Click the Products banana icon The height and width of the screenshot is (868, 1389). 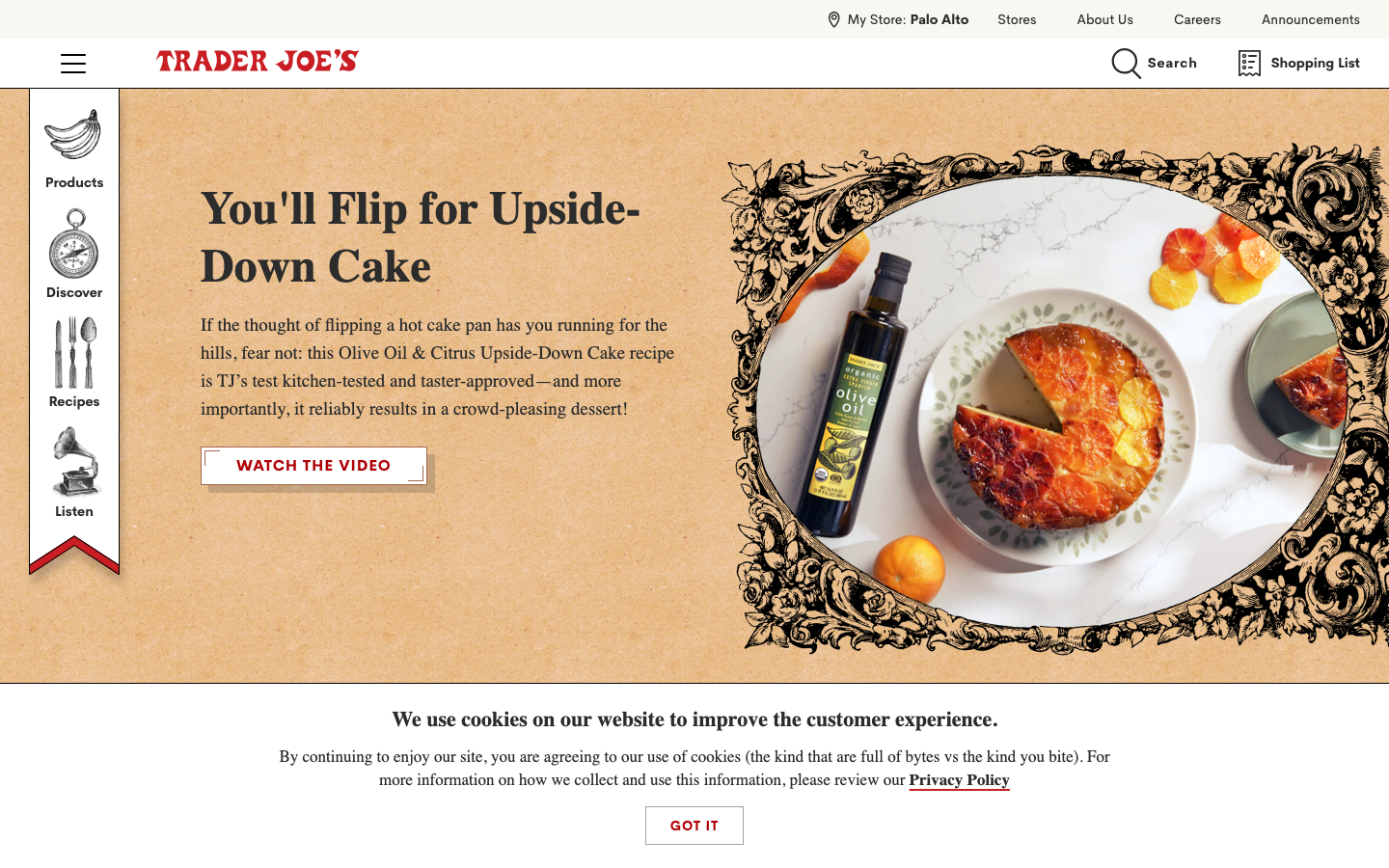point(73,134)
